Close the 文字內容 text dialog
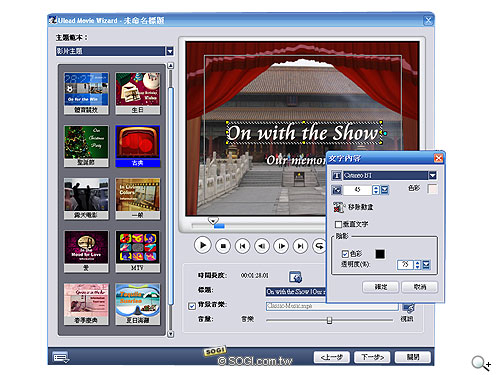 (438, 158)
